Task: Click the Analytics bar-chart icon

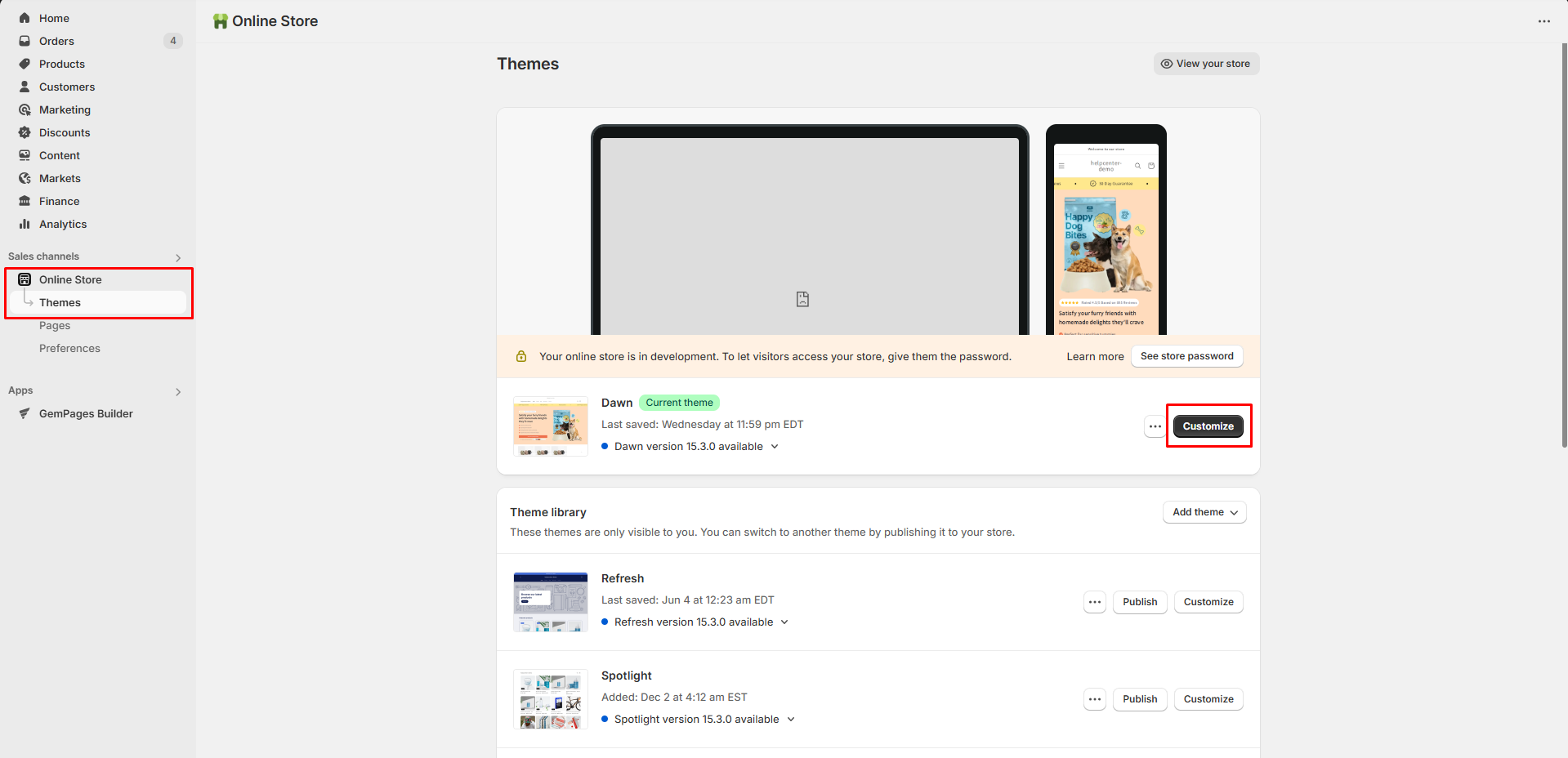Action: pyautogui.click(x=25, y=224)
